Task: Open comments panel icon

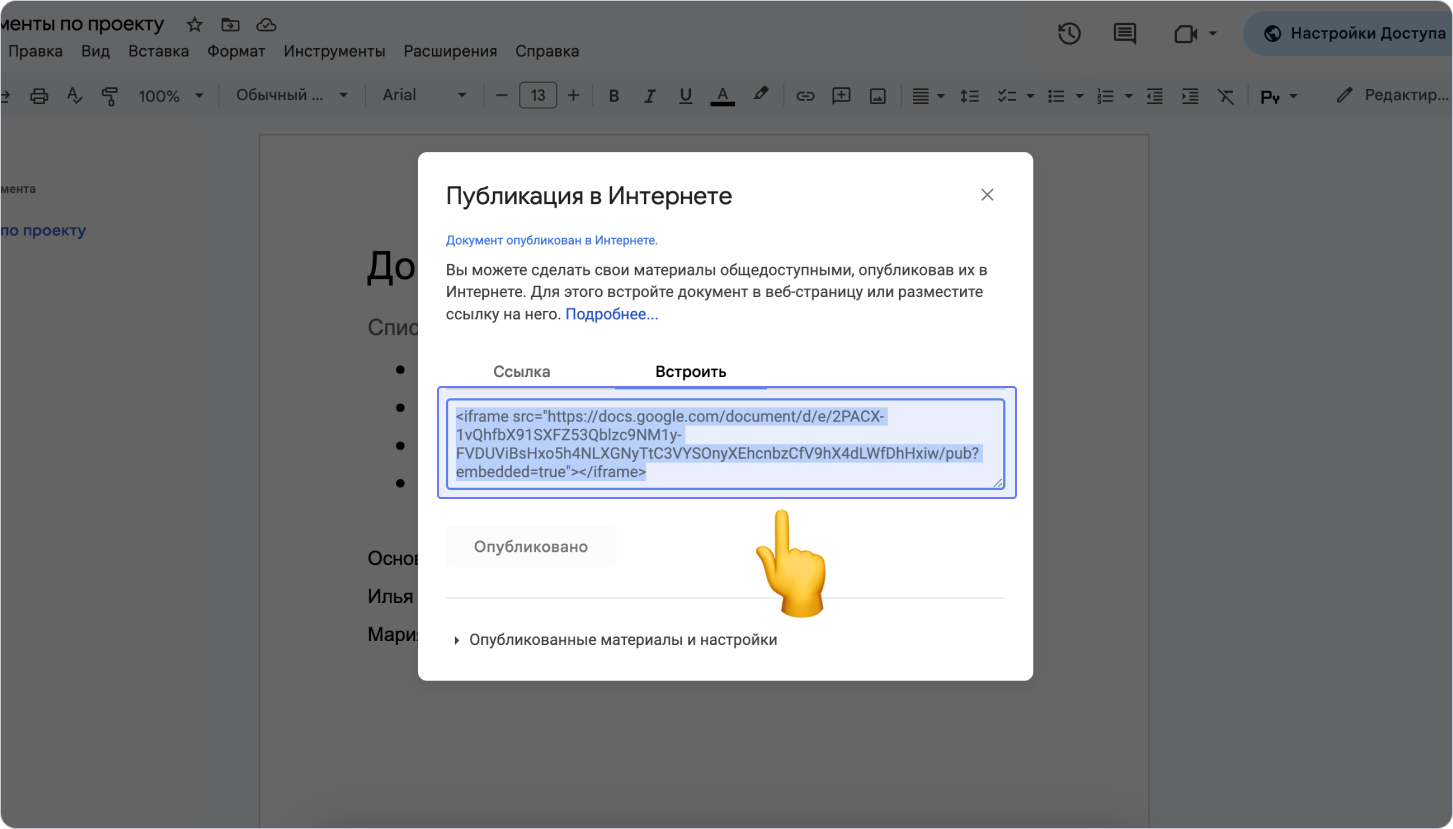Action: 1125,34
